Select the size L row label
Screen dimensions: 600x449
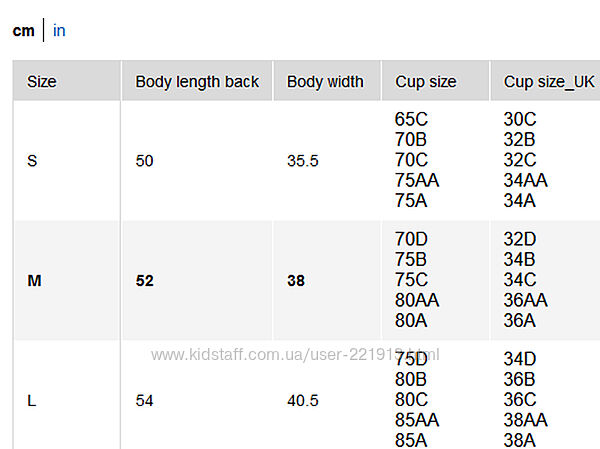pos(32,400)
